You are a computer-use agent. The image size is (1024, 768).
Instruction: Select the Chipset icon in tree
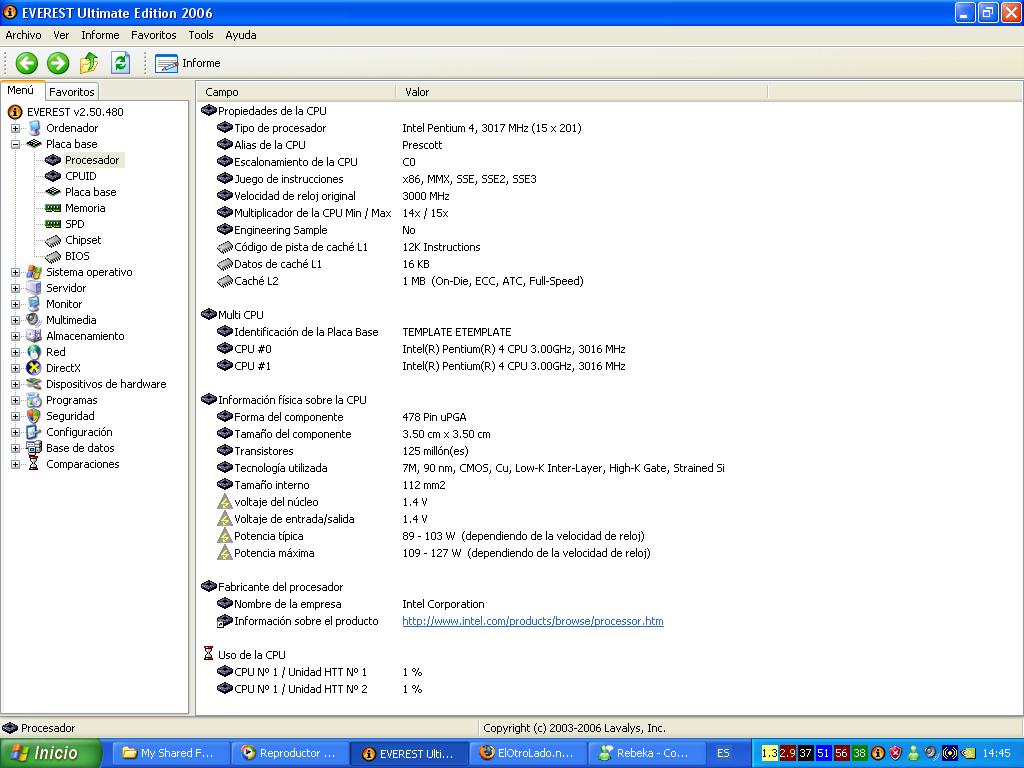(x=53, y=241)
